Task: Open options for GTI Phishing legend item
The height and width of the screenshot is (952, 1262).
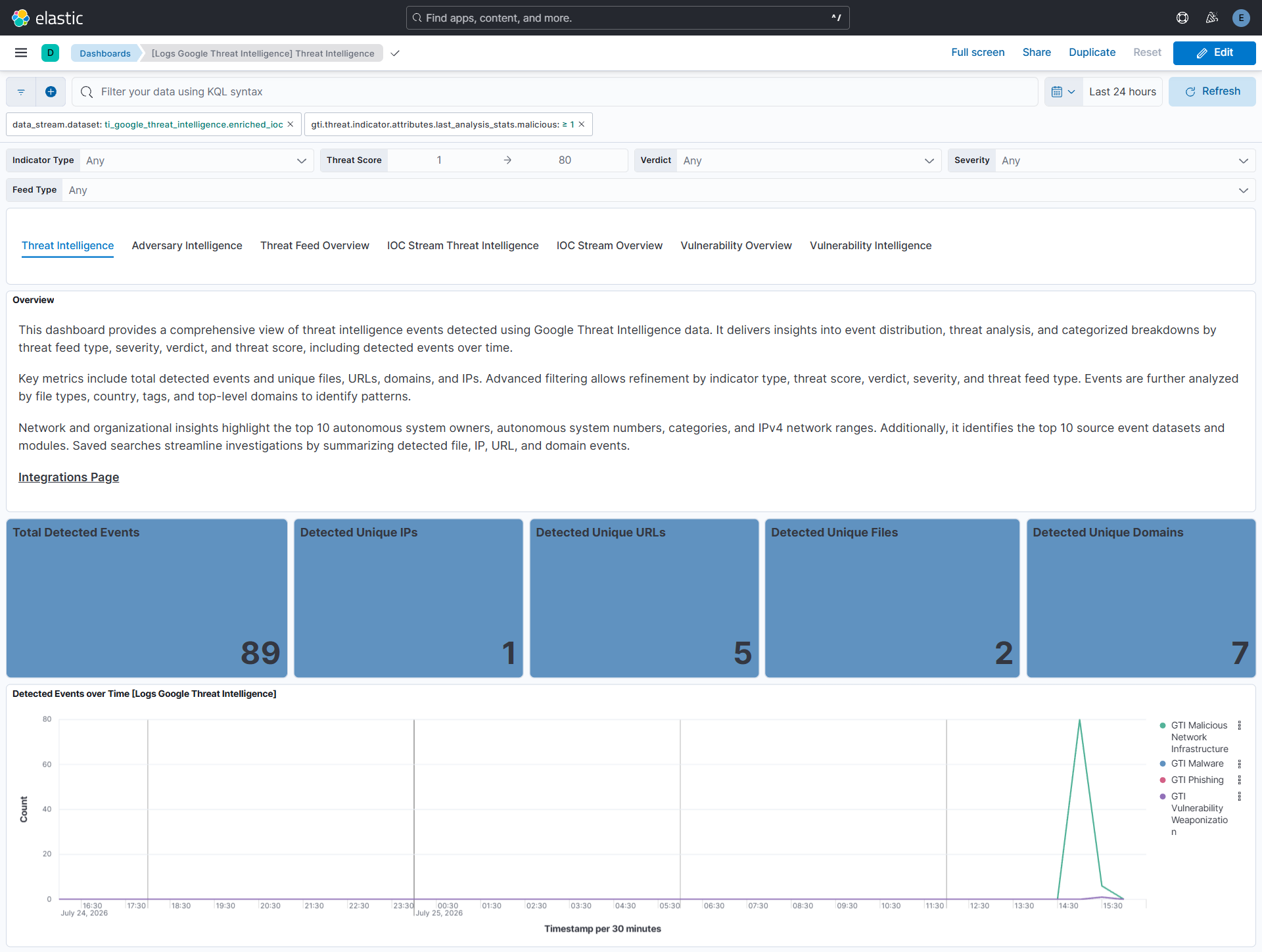Action: tap(1240, 780)
